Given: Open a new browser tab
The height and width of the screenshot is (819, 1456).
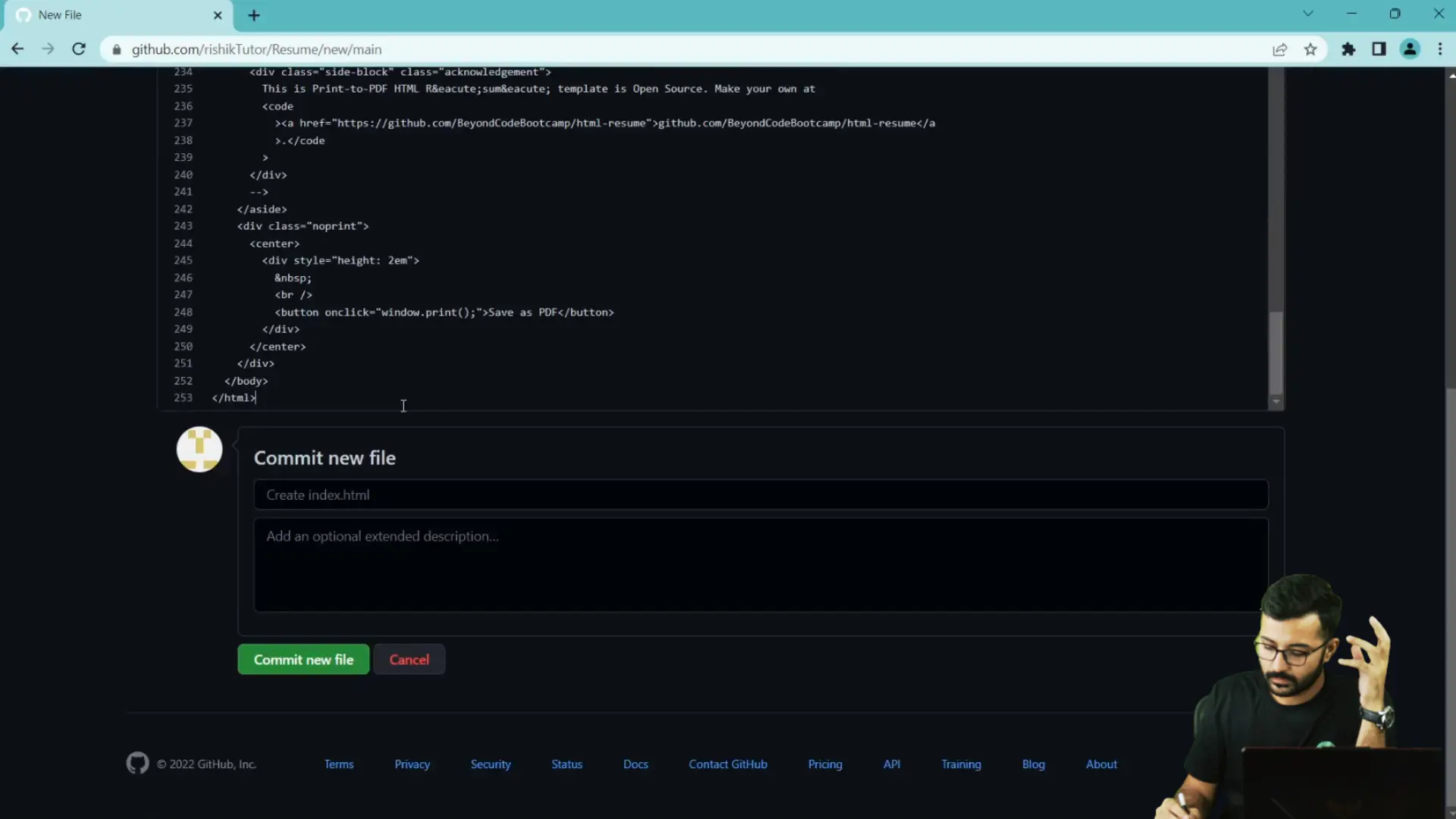Looking at the screenshot, I should (x=254, y=15).
